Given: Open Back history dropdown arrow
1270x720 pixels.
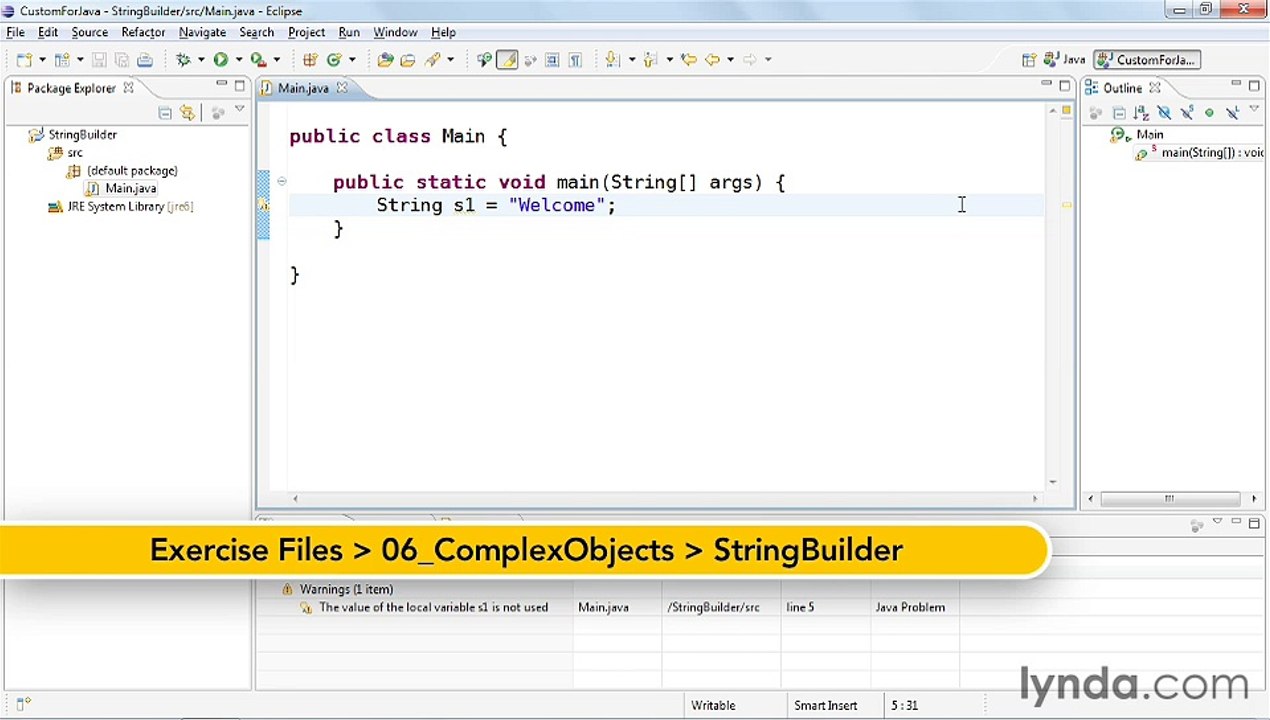Looking at the screenshot, I should [730, 60].
